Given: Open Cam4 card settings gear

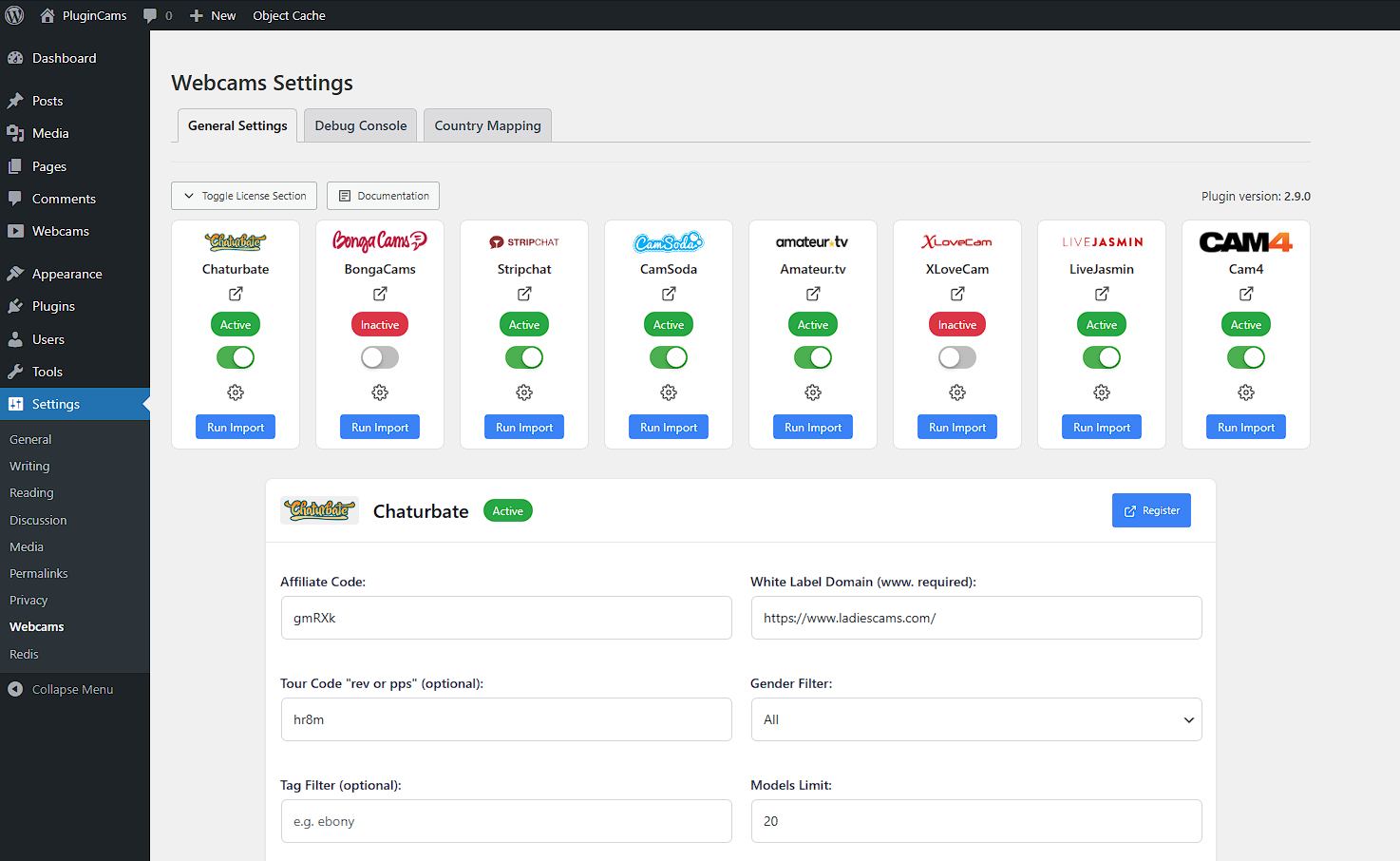Looking at the screenshot, I should 1246,392.
